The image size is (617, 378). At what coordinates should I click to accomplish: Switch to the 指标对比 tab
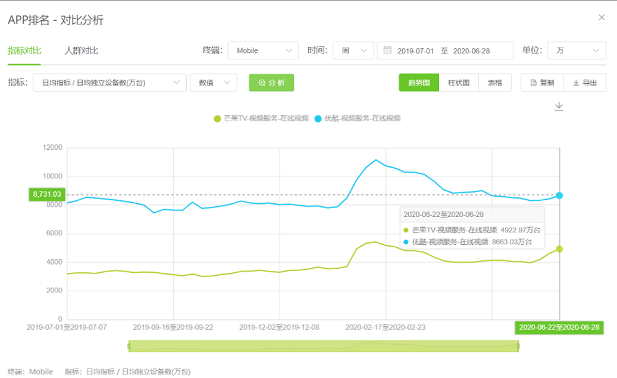[24, 51]
